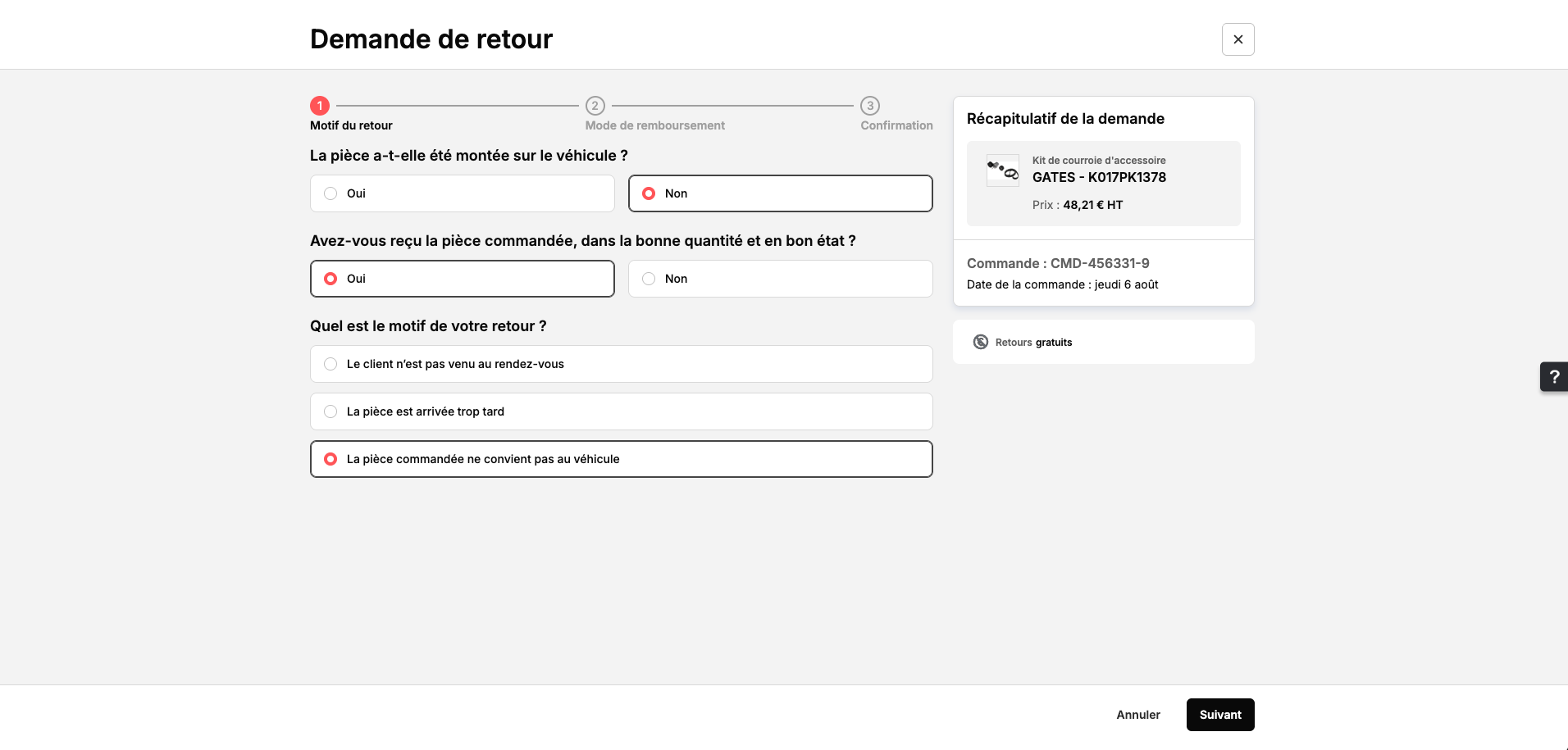Click the Récapitulatif de la demande heading
1568x750 pixels.
coord(1065,119)
